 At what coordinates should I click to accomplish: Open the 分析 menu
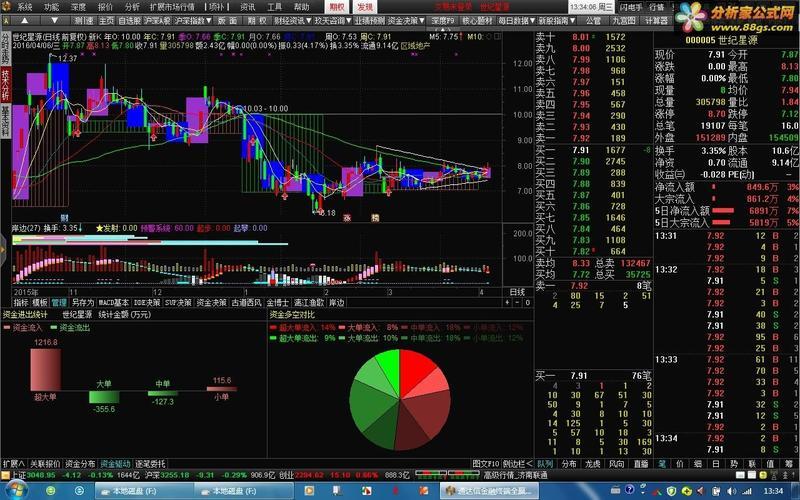point(132,7)
